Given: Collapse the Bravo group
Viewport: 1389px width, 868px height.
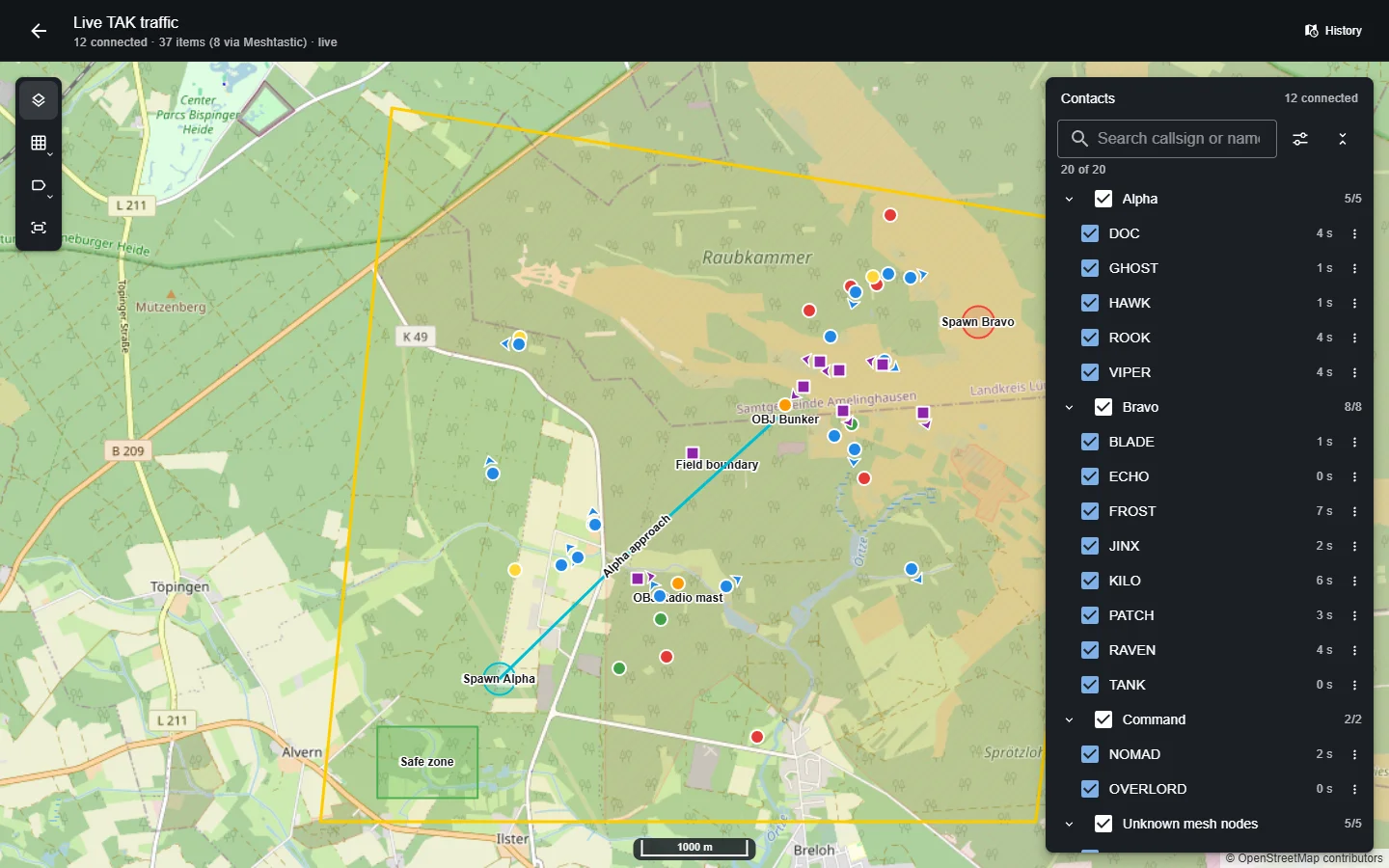Looking at the screenshot, I should (x=1069, y=407).
